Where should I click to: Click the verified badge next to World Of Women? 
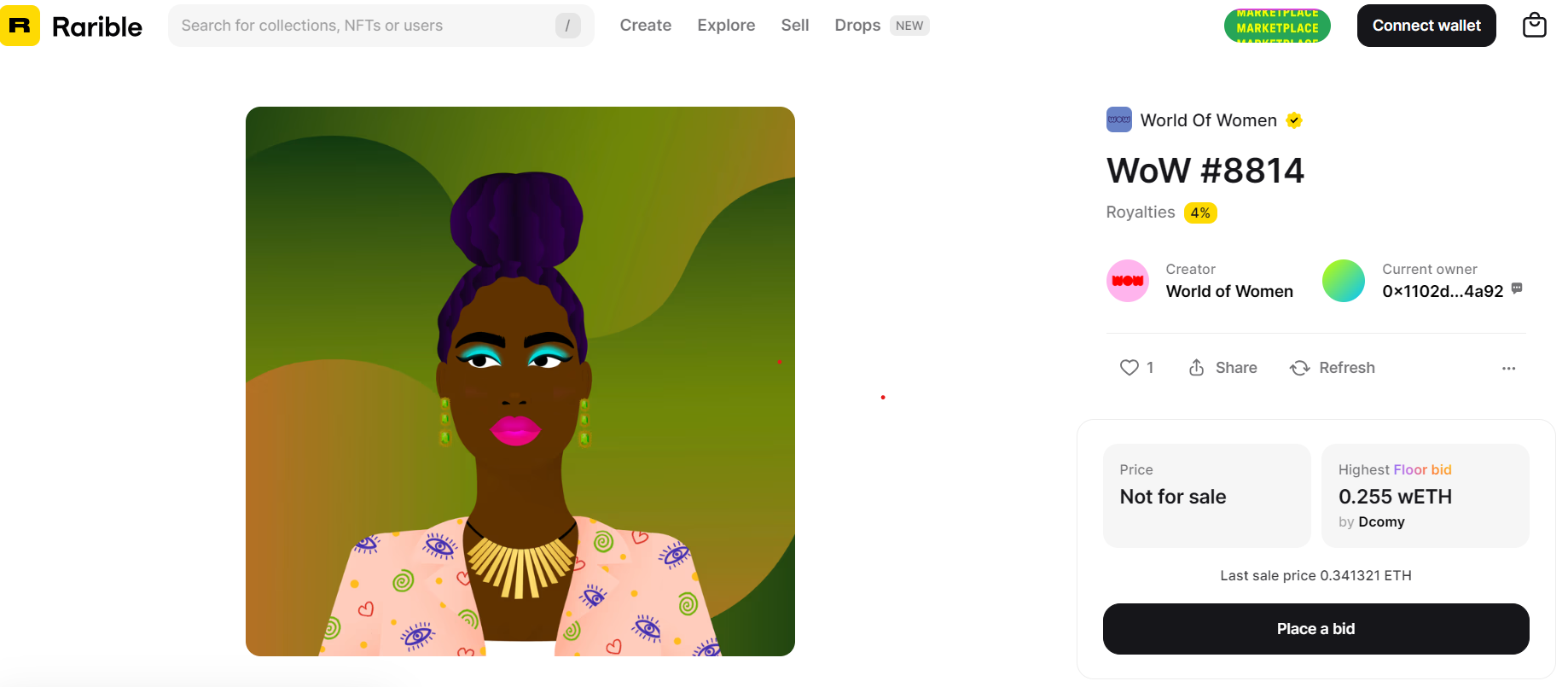(x=1294, y=120)
